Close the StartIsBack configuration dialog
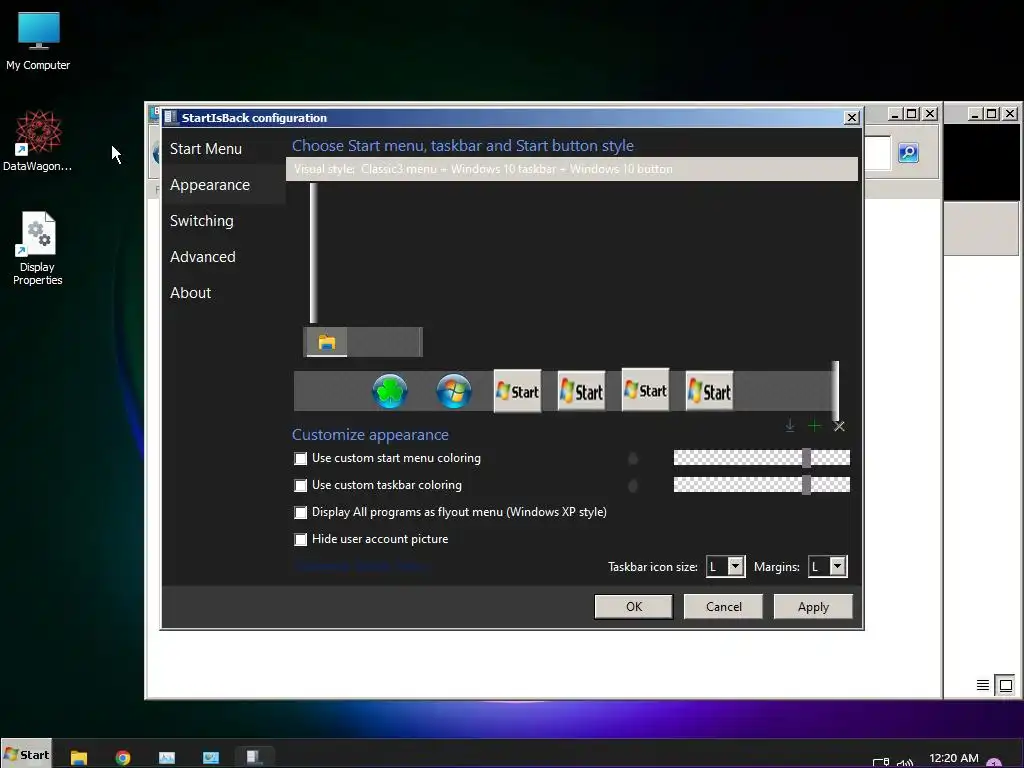The width and height of the screenshot is (1024, 768). point(851,118)
